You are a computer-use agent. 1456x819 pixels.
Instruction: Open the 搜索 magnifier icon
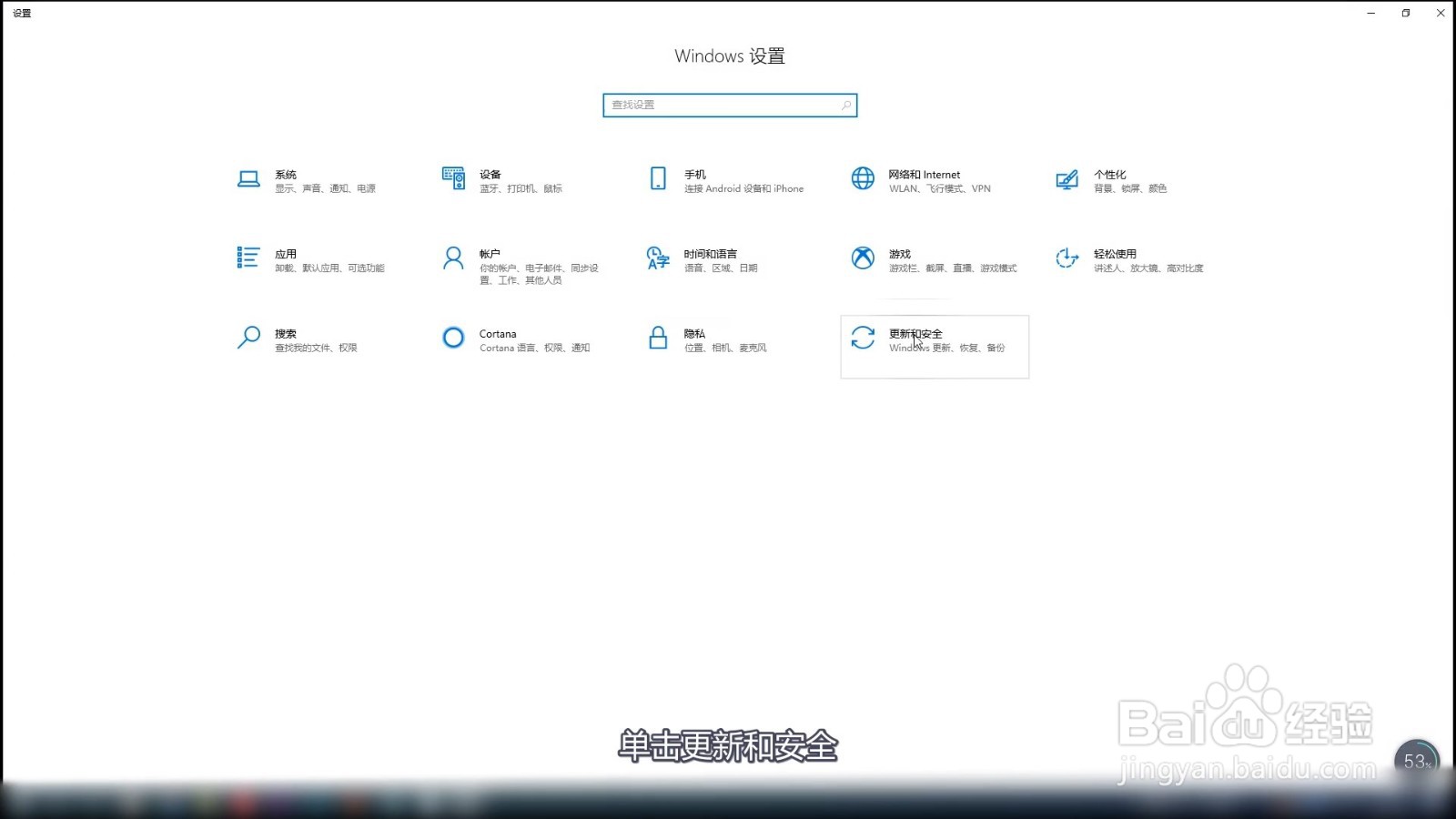click(248, 338)
